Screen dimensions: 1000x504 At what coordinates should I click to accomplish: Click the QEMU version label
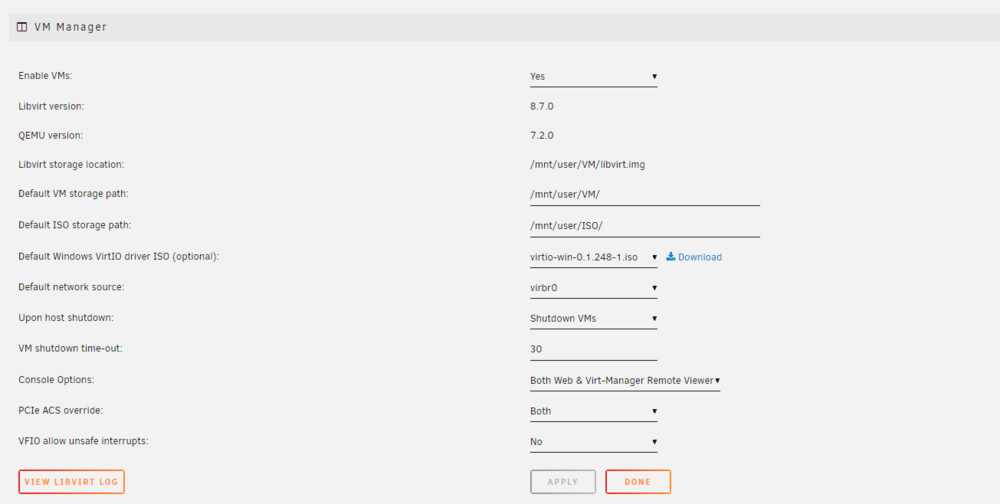51,135
